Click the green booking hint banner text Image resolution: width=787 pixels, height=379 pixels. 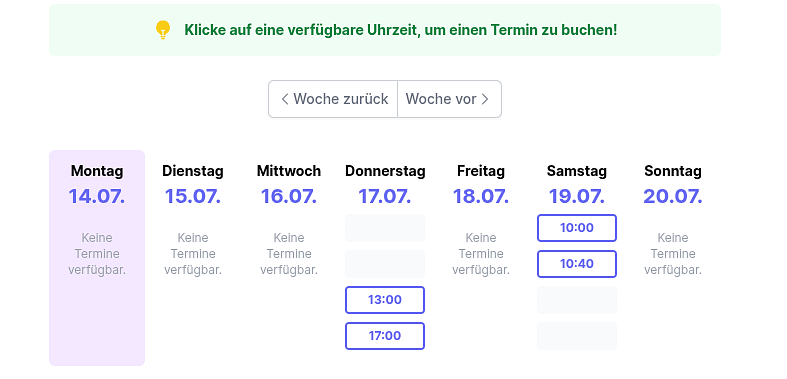tap(401, 30)
